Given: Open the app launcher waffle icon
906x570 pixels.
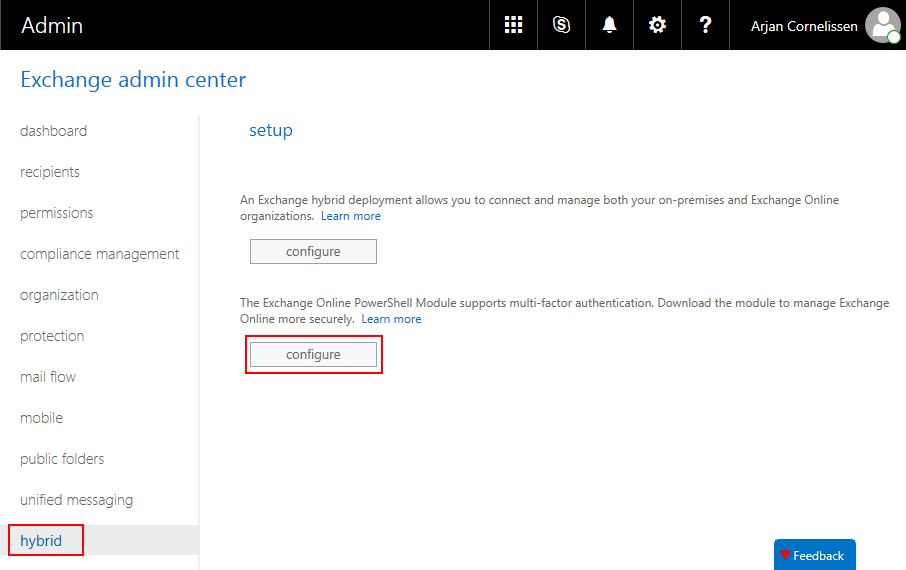Looking at the screenshot, I should [513, 25].
